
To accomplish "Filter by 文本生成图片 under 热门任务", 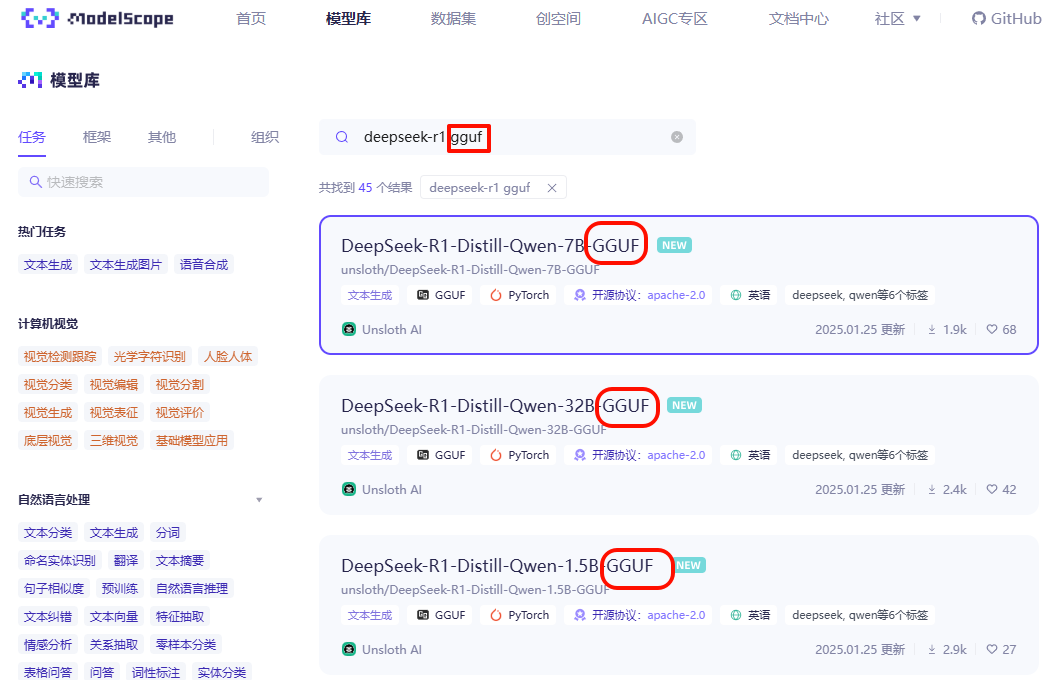I will [x=126, y=264].
